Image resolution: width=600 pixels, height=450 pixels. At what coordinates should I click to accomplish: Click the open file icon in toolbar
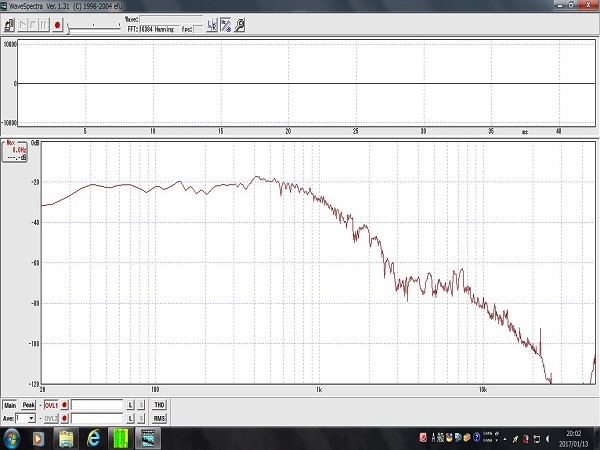click(x=9, y=25)
